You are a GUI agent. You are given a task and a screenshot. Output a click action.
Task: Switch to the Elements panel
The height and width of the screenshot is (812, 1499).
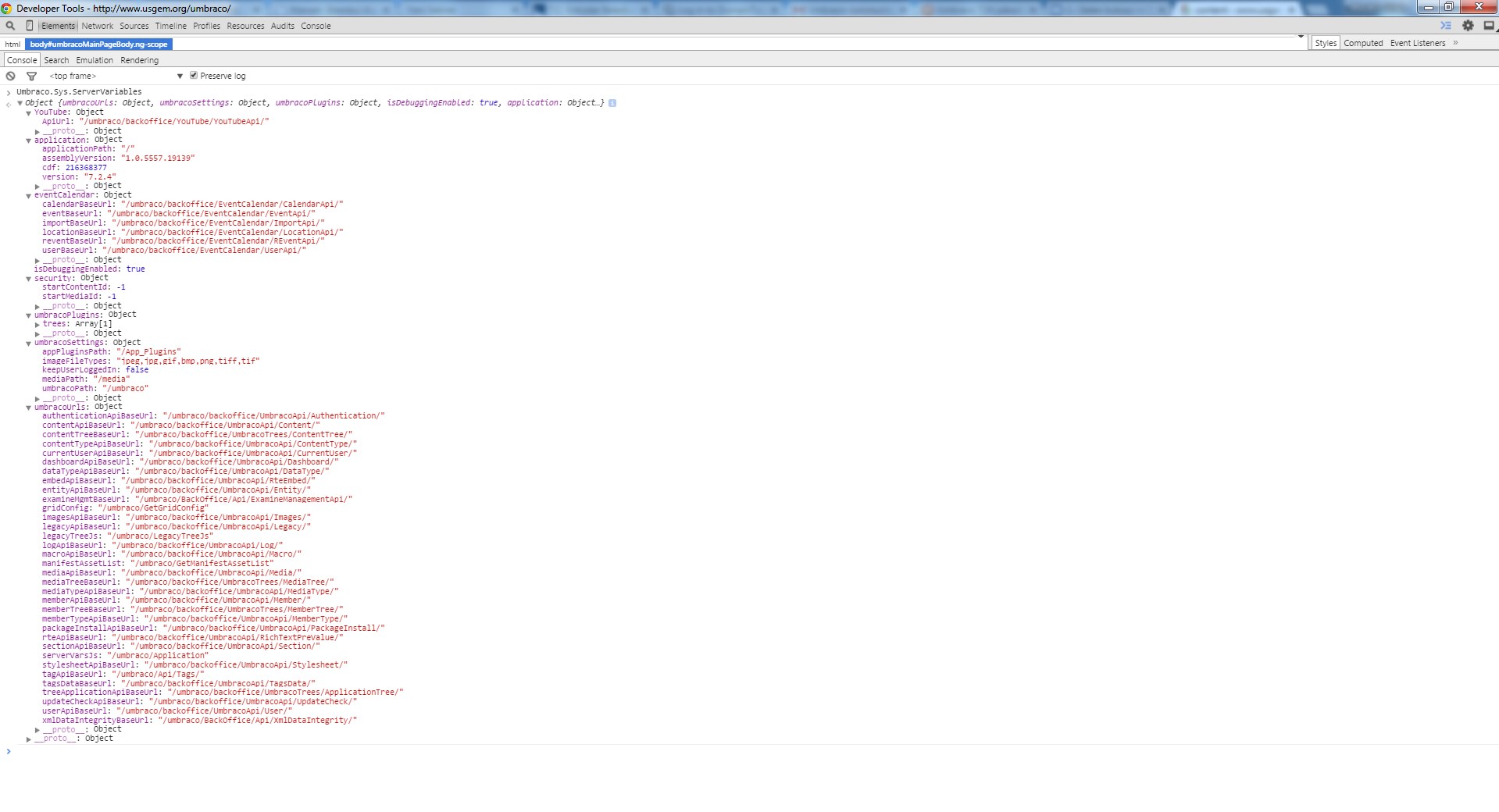click(x=58, y=26)
